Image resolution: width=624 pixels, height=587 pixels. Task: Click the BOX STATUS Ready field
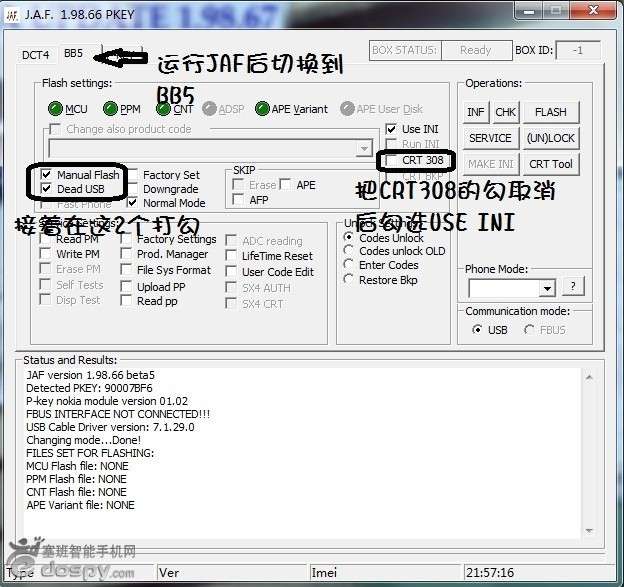[476, 51]
